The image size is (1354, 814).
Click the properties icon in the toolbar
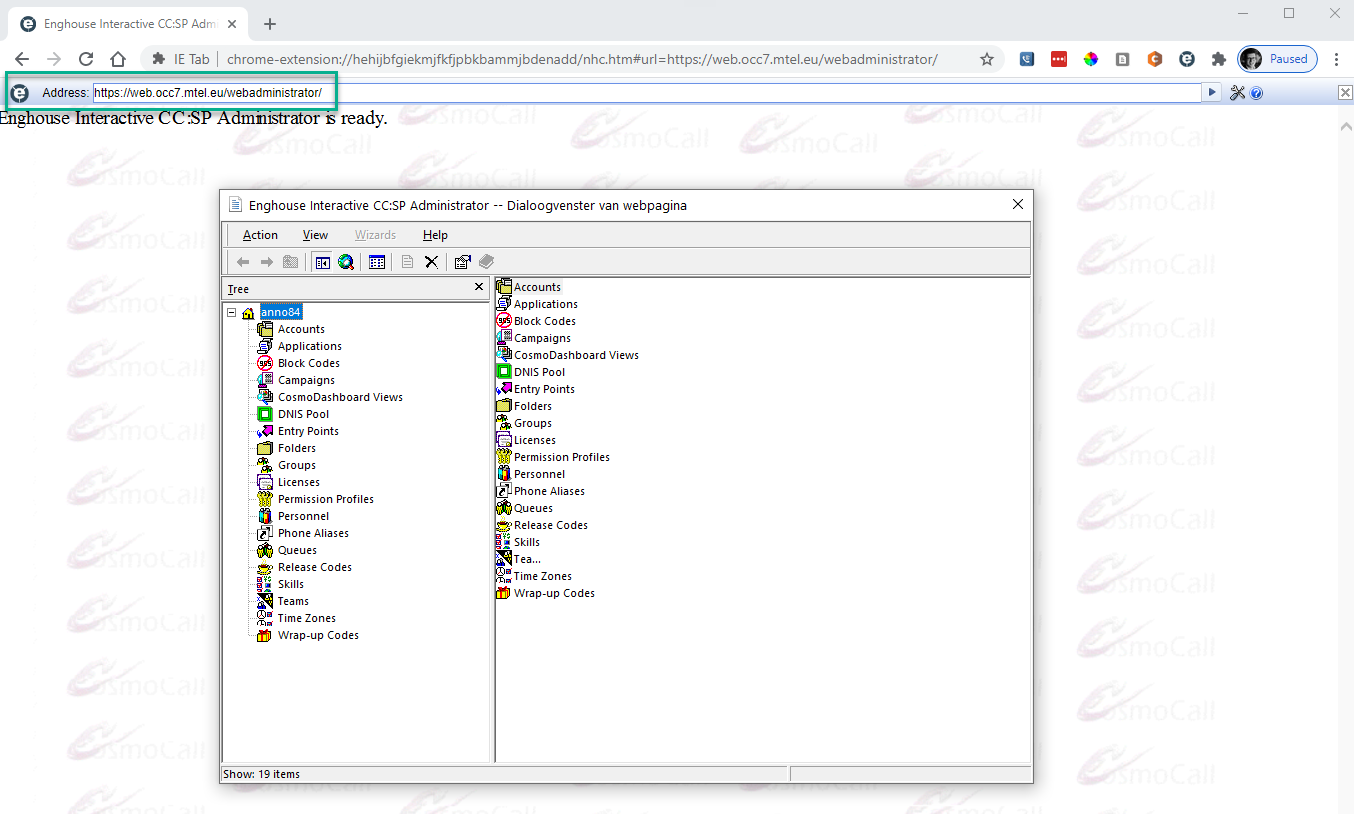tap(462, 262)
